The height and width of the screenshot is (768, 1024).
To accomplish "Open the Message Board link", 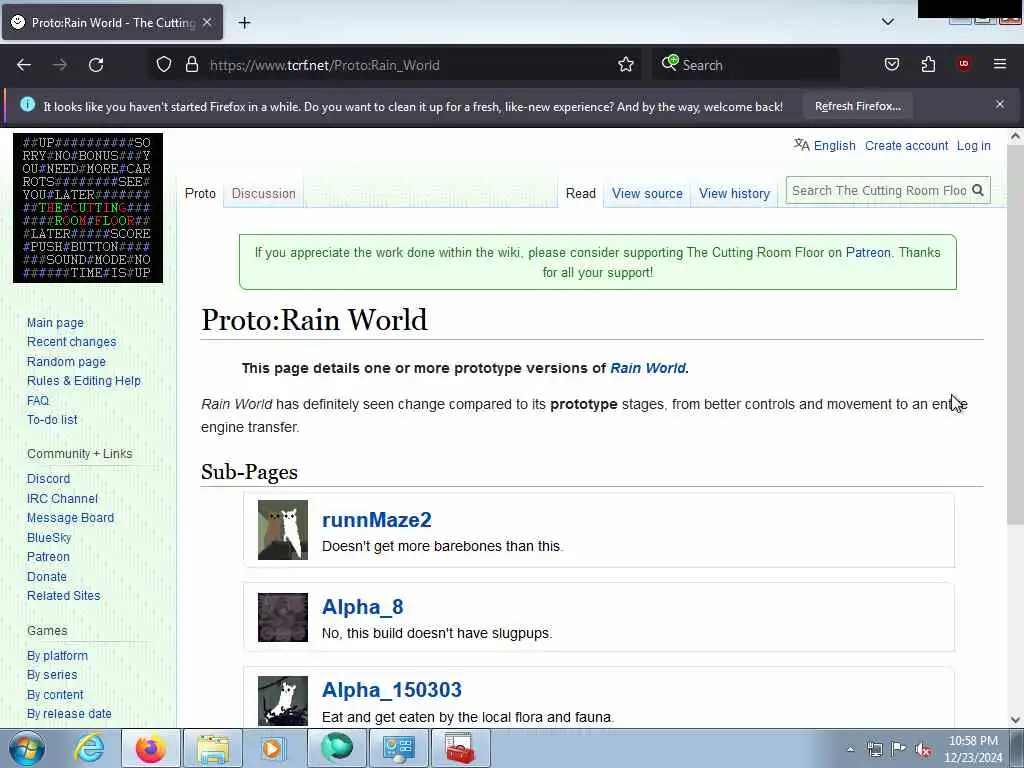I will tap(71, 518).
